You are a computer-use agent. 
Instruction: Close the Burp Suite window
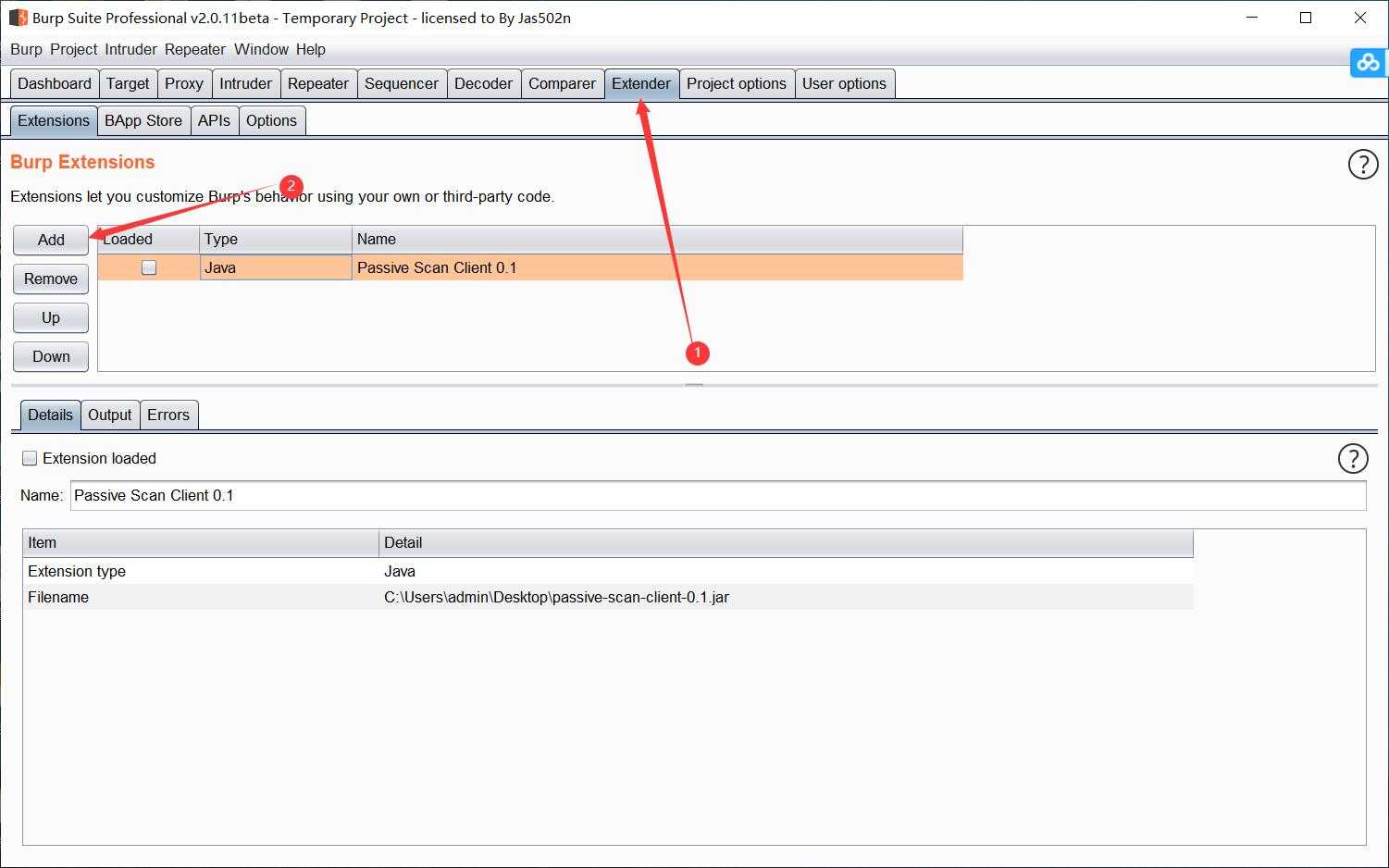(x=1360, y=18)
